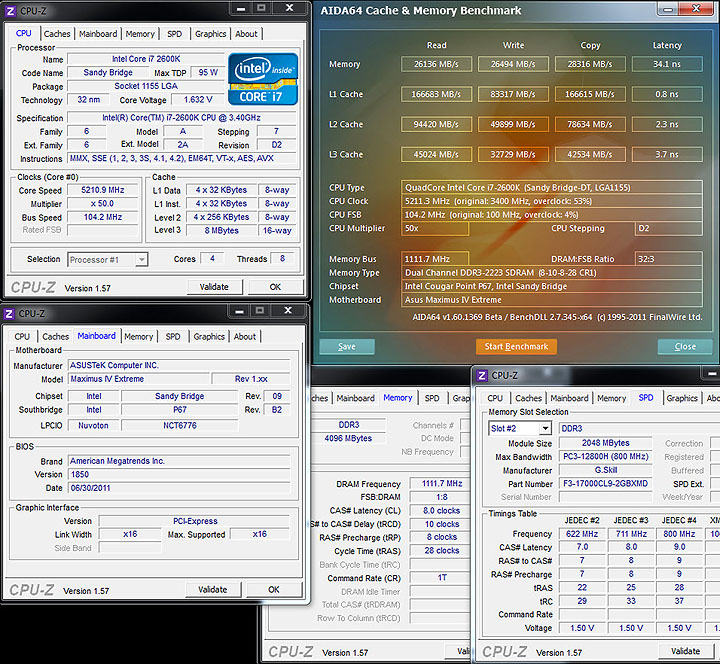Screen dimensions: 720x664
Task: Open Mainboard tab in top CPU-Z window
Action: [98, 34]
